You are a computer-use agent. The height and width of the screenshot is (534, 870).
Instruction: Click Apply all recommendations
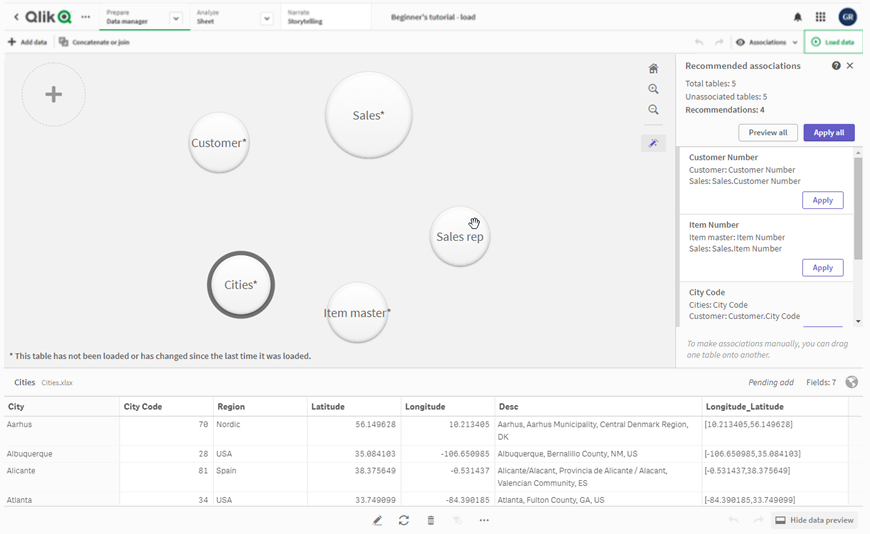(829, 133)
